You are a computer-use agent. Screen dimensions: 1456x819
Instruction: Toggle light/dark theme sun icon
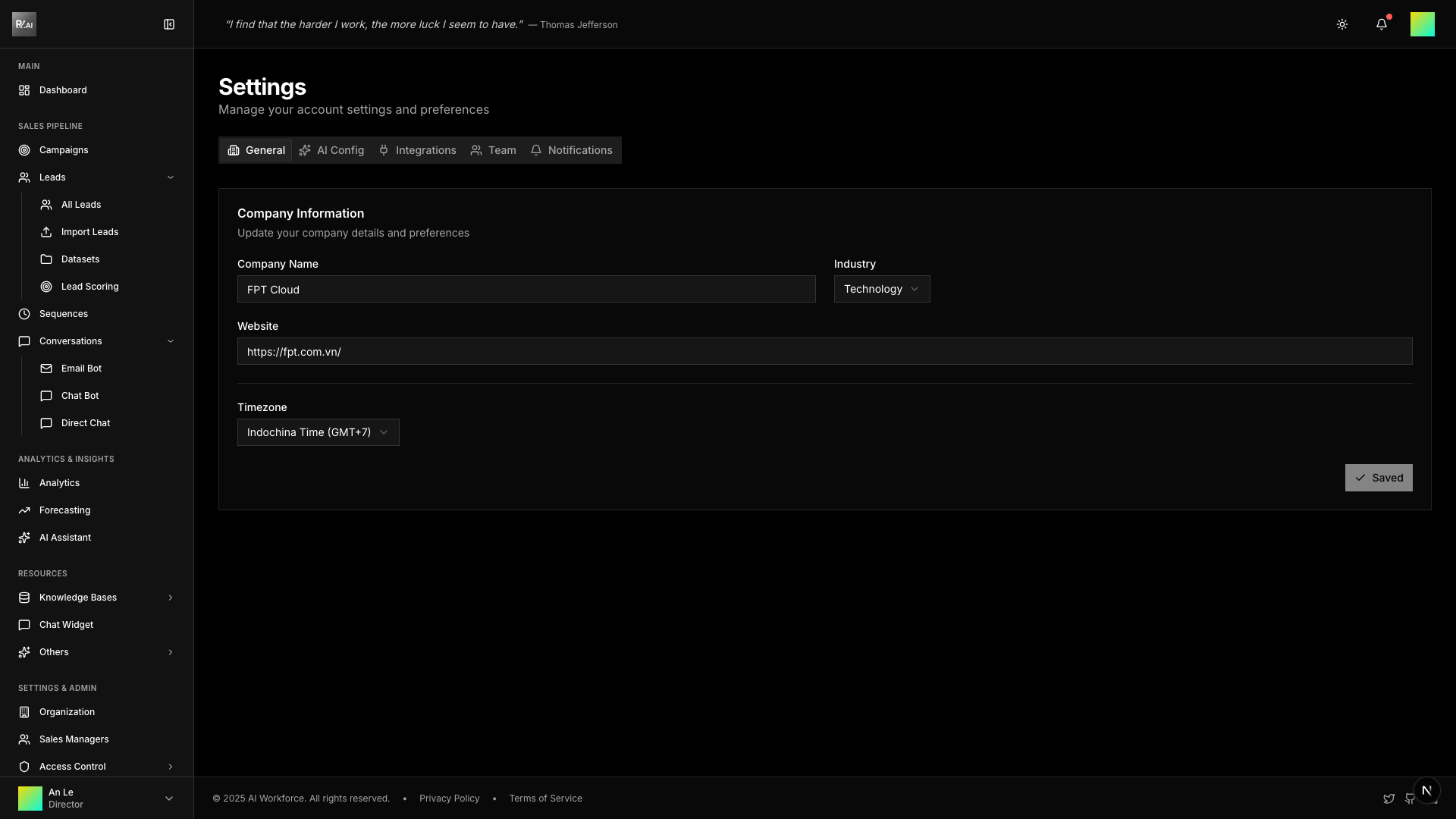click(x=1342, y=24)
